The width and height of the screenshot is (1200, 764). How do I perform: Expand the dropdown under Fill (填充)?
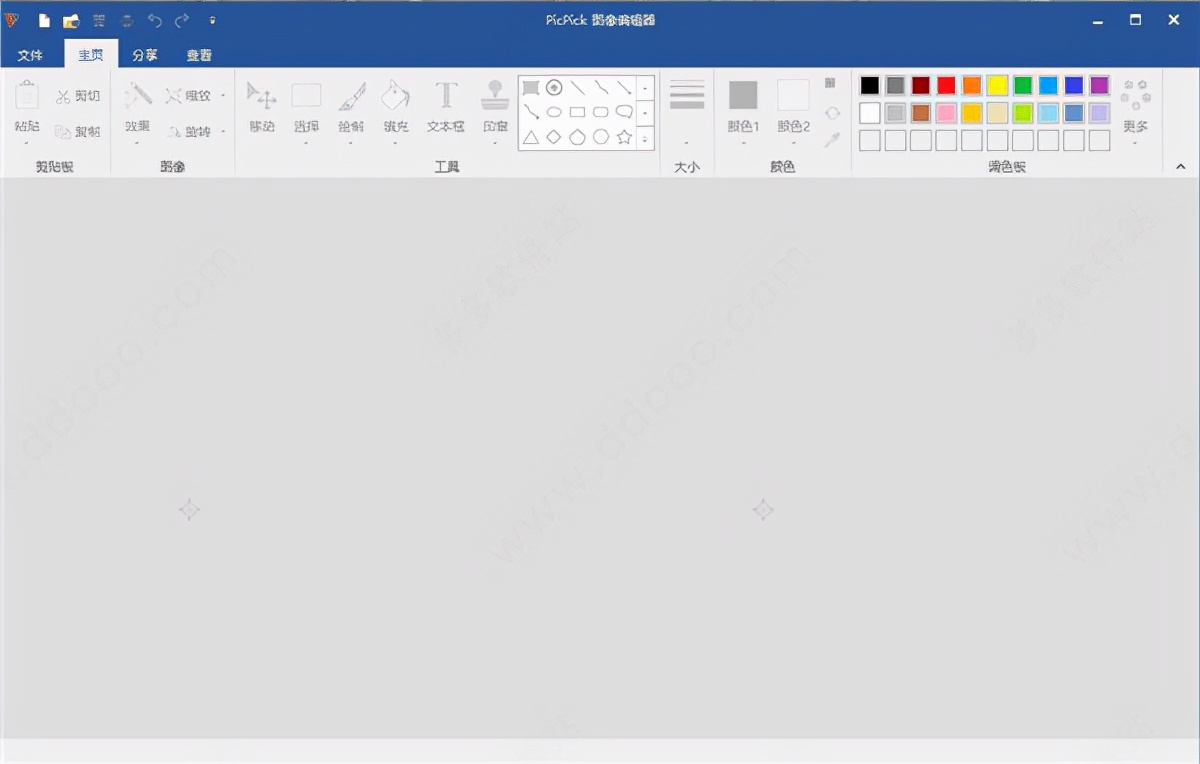pos(396,143)
